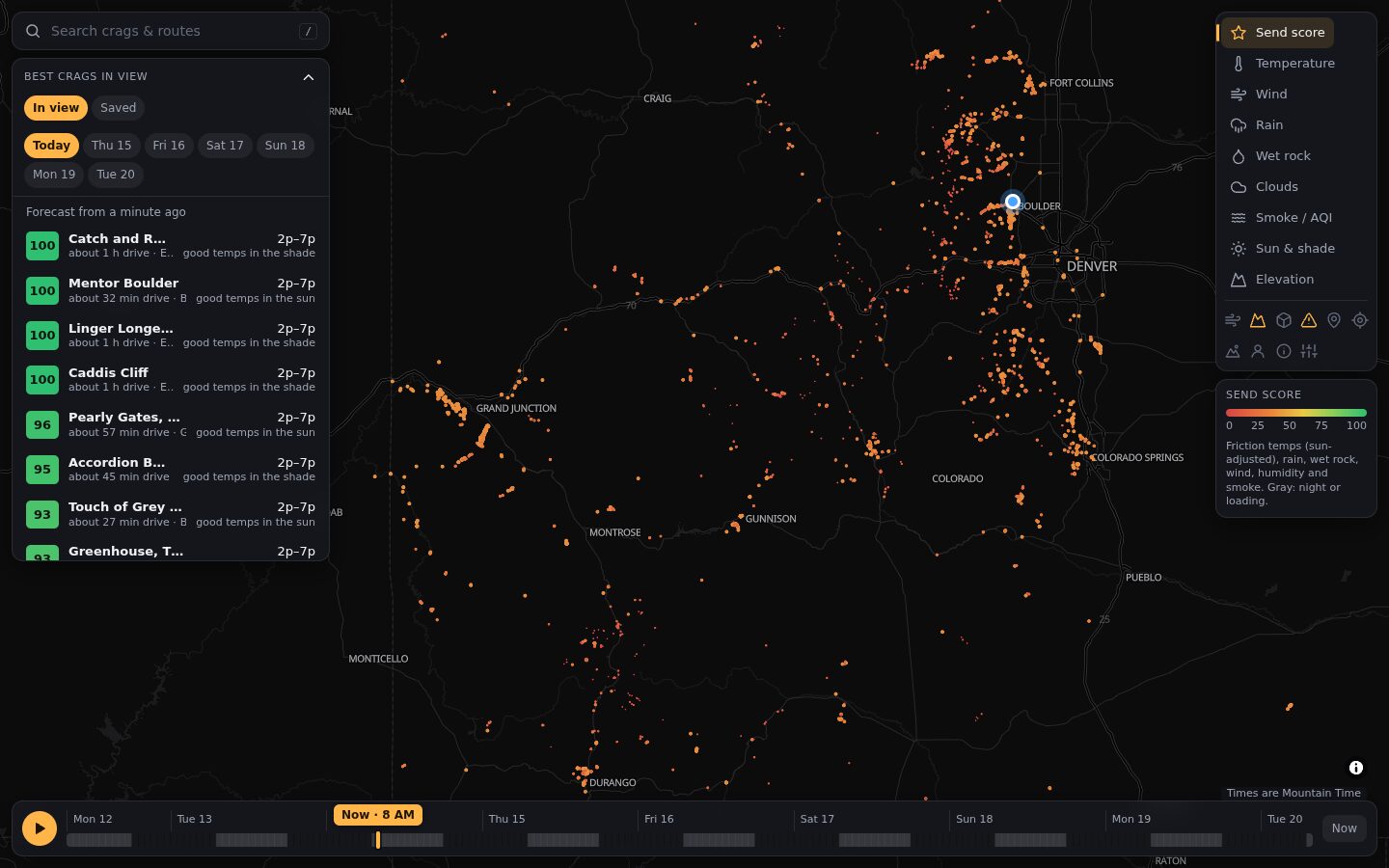Click the crosshair locate-me icon
The height and width of the screenshot is (868, 1389).
pos(1360,320)
